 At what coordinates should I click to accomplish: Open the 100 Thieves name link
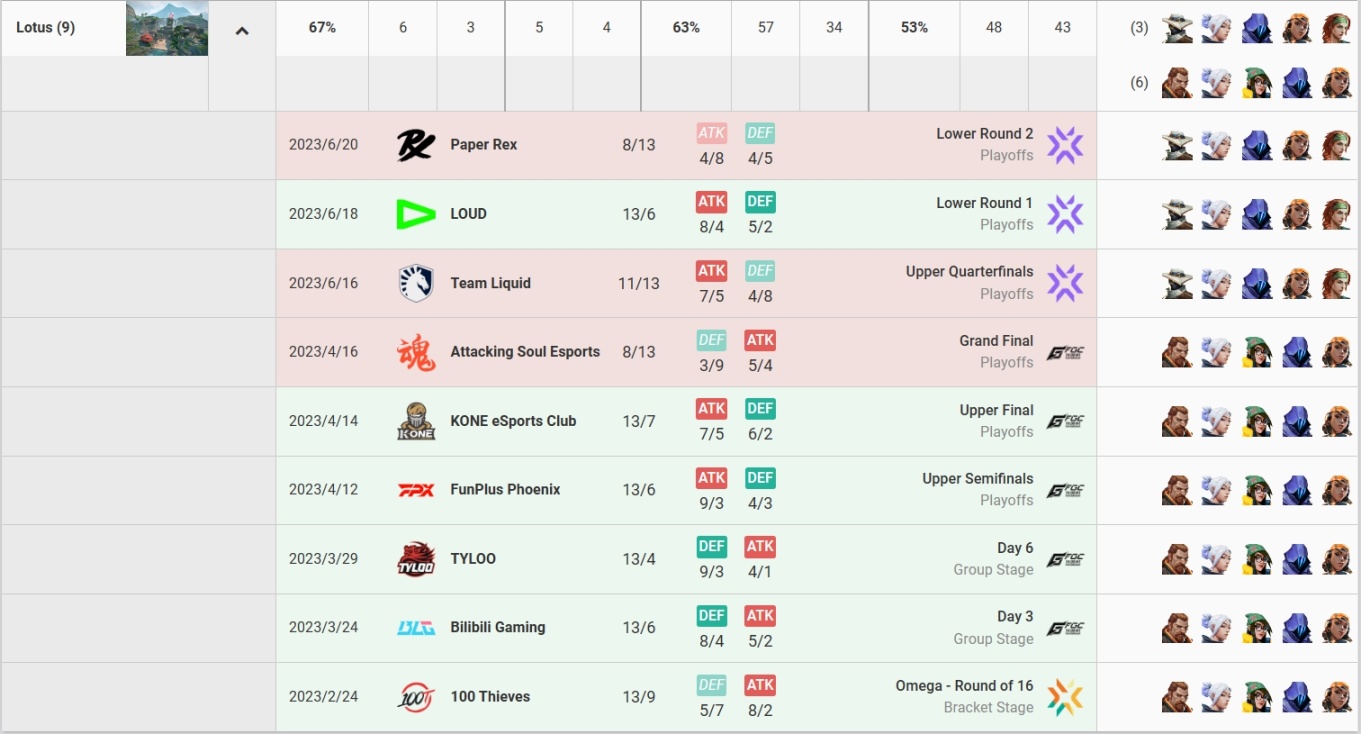coord(490,697)
